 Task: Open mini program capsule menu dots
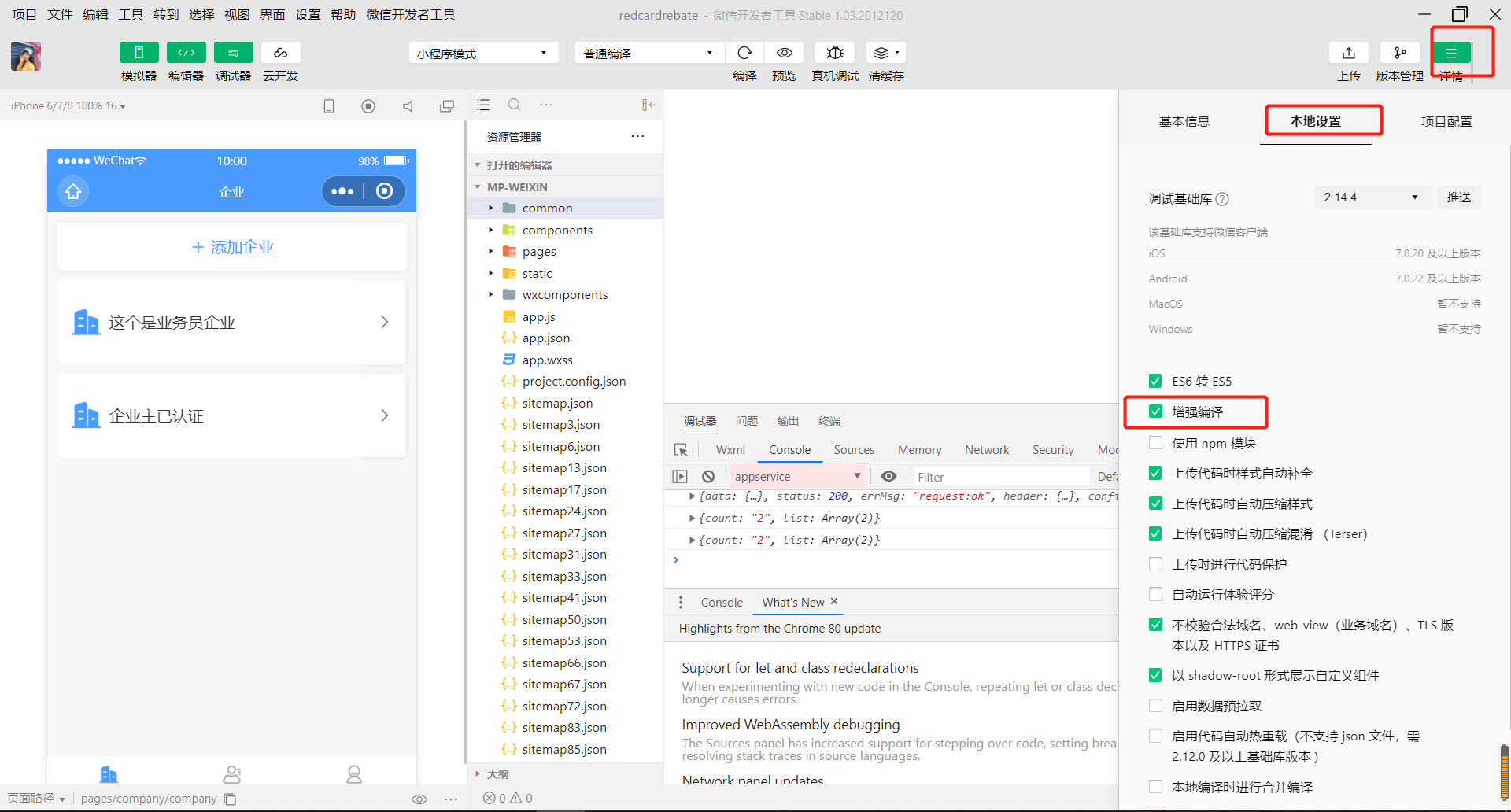pos(342,191)
